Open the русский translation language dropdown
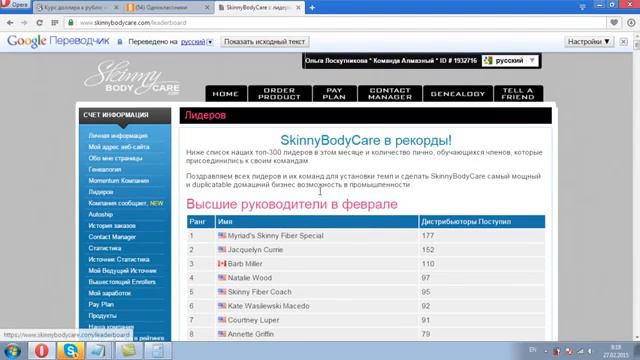 click(x=197, y=42)
